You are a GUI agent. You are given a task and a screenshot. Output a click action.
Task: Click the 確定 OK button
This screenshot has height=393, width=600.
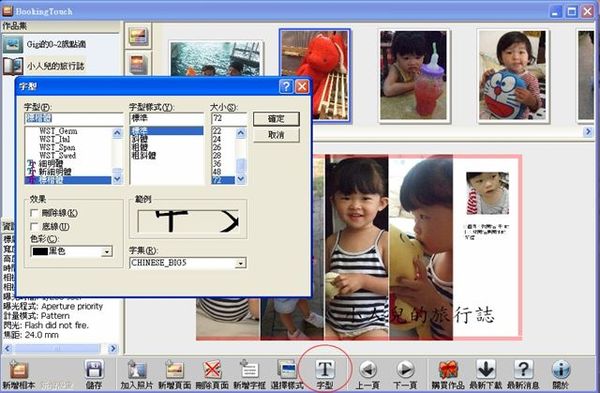tap(276, 119)
